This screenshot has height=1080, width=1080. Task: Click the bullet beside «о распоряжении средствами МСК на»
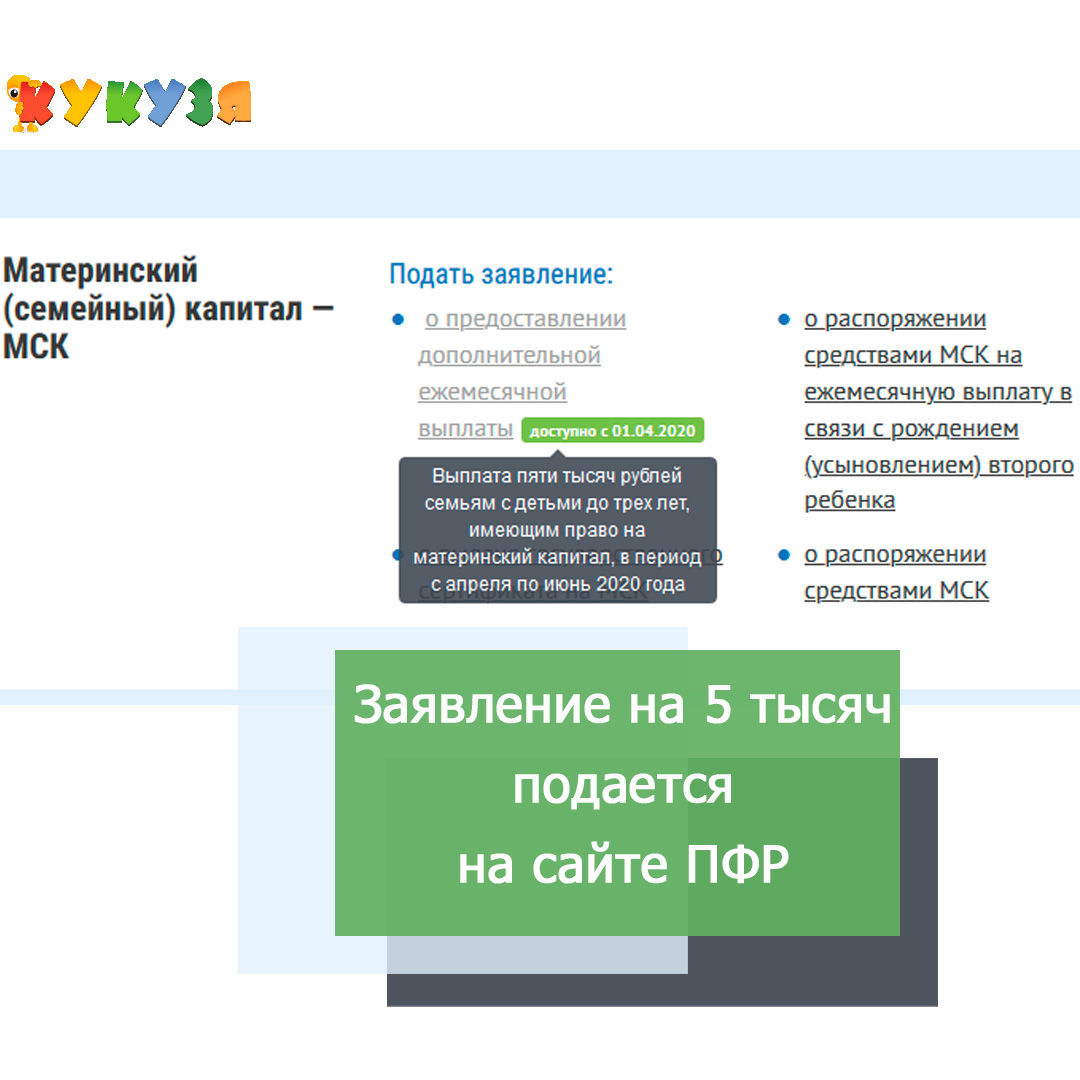coord(784,318)
